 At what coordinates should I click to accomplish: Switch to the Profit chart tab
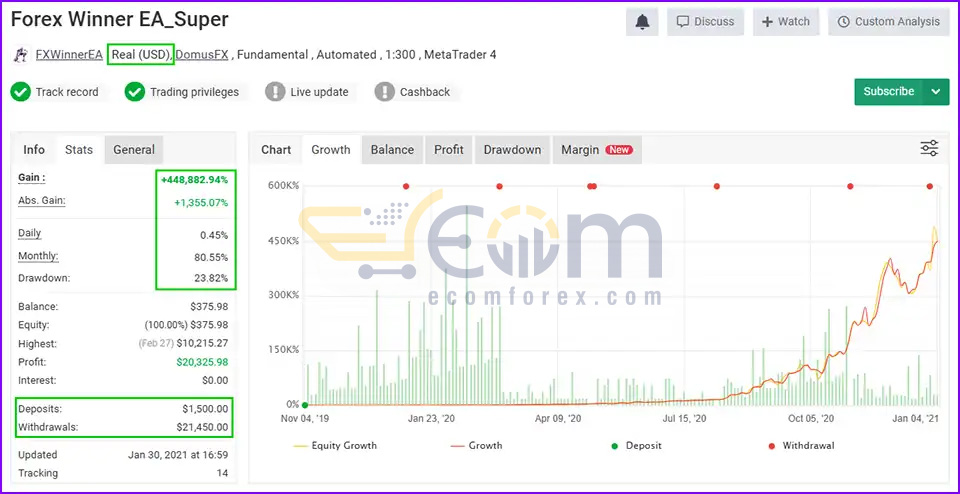point(449,150)
